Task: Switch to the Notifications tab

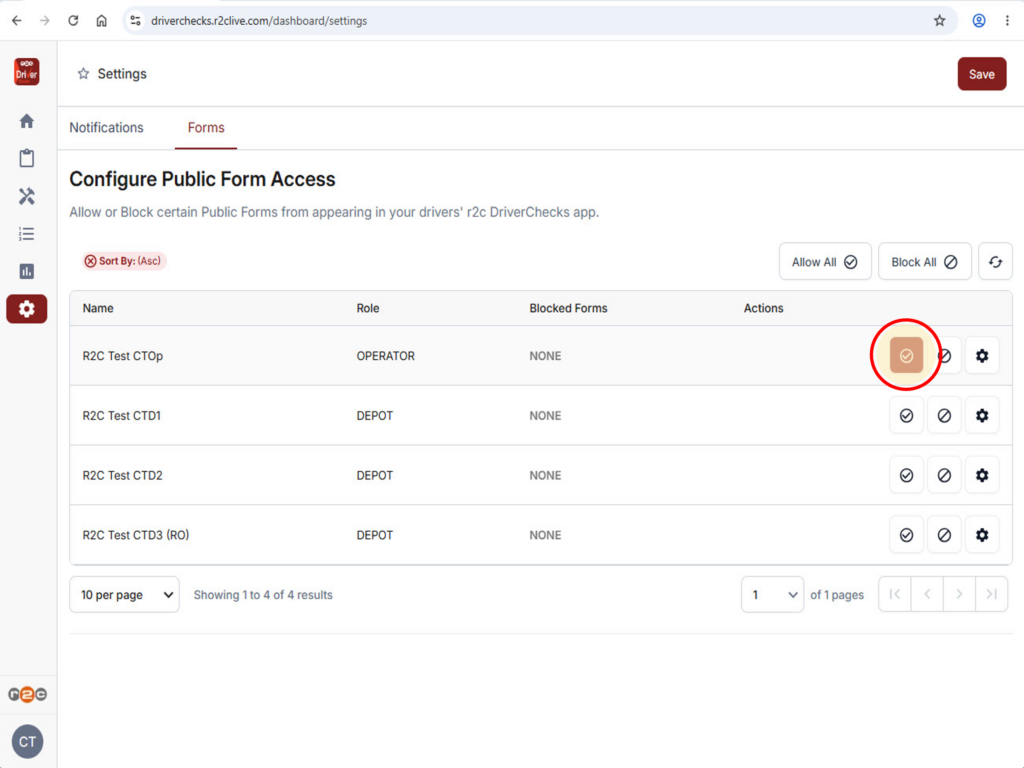Action: [106, 128]
